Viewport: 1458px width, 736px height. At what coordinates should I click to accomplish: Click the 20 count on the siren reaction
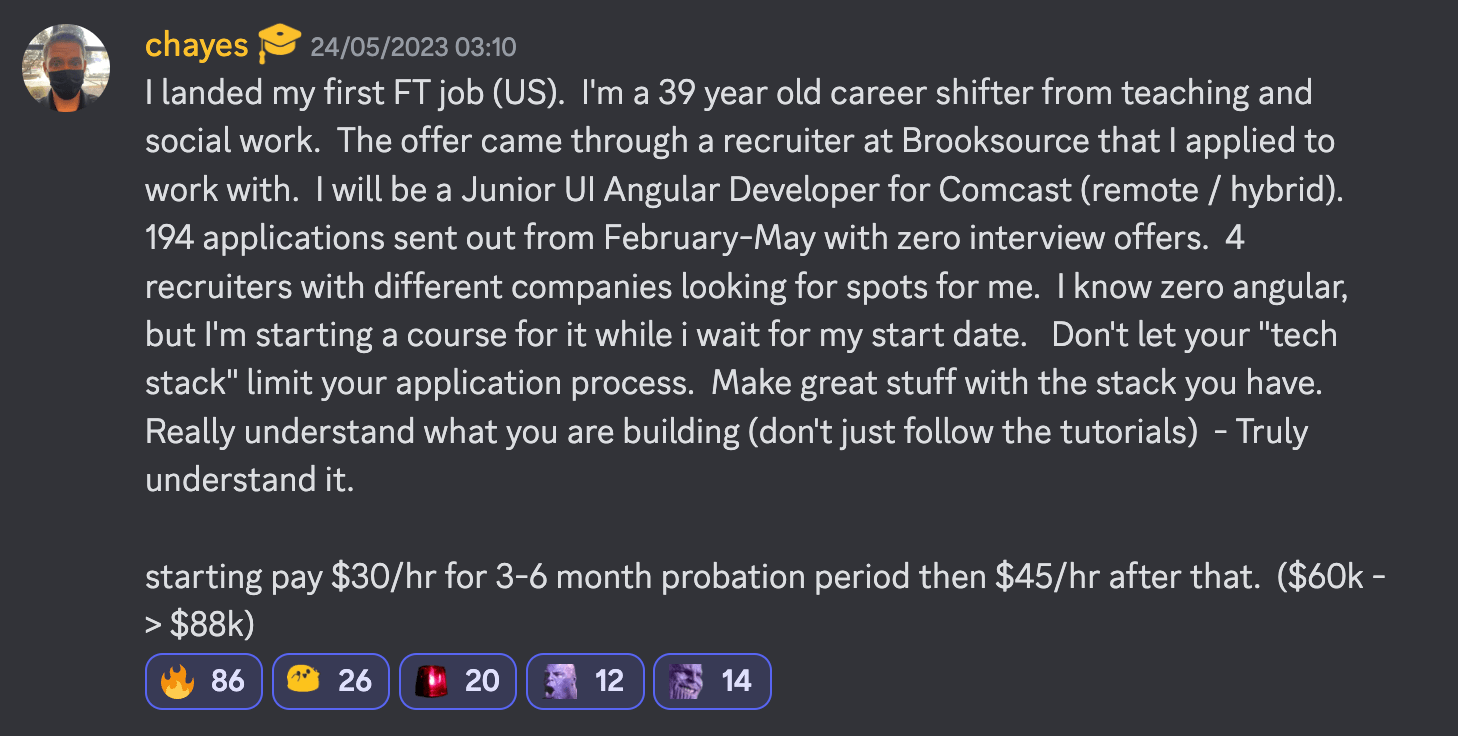pyautogui.click(x=482, y=681)
